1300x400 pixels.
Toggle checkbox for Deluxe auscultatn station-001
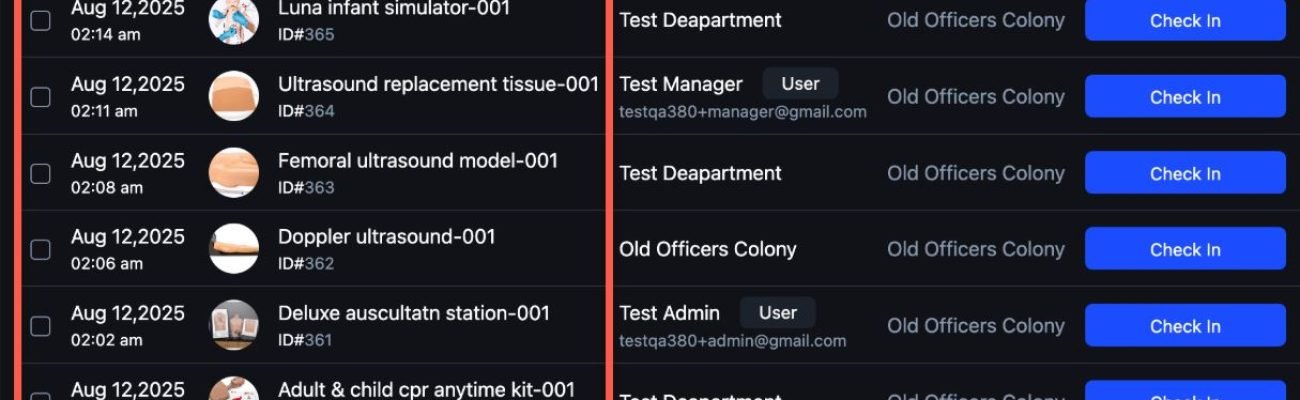tap(40, 326)
